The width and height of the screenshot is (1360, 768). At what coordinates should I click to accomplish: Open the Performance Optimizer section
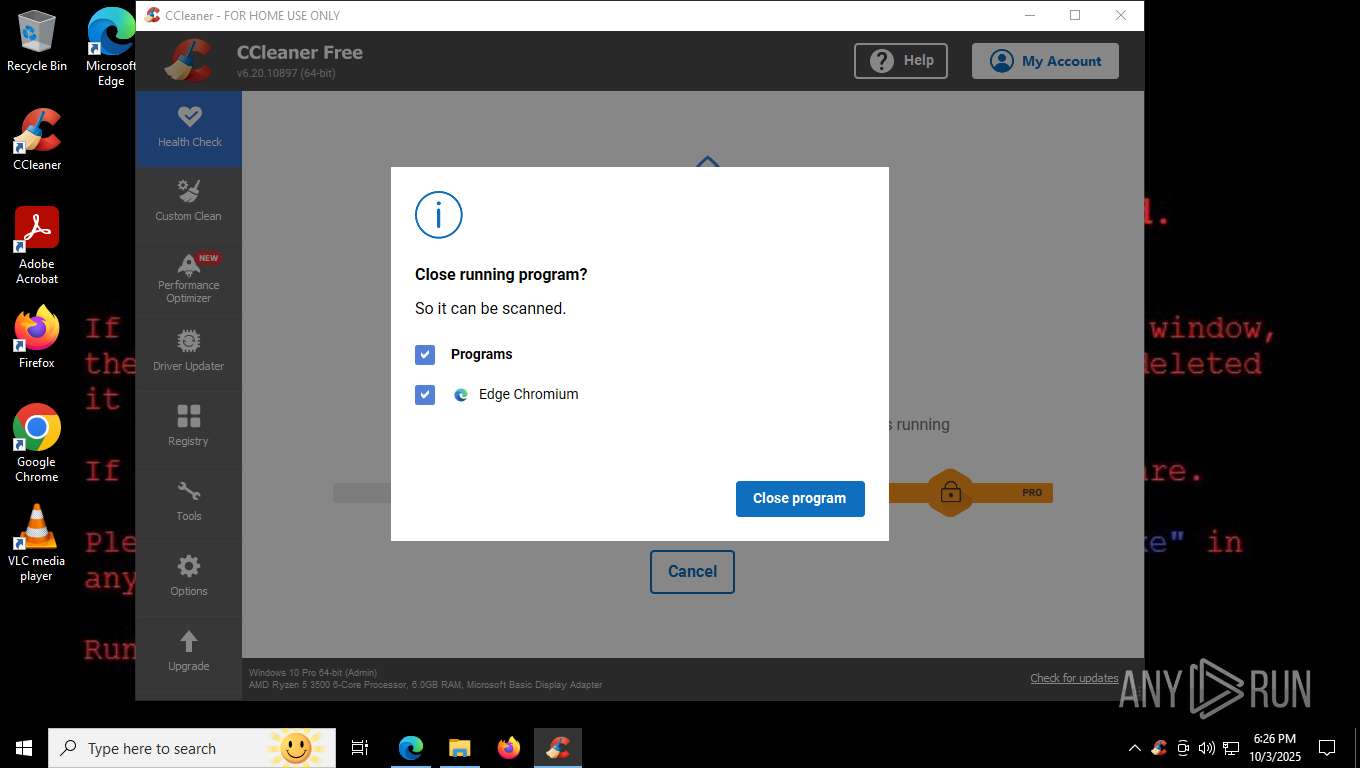coord(189,279)
